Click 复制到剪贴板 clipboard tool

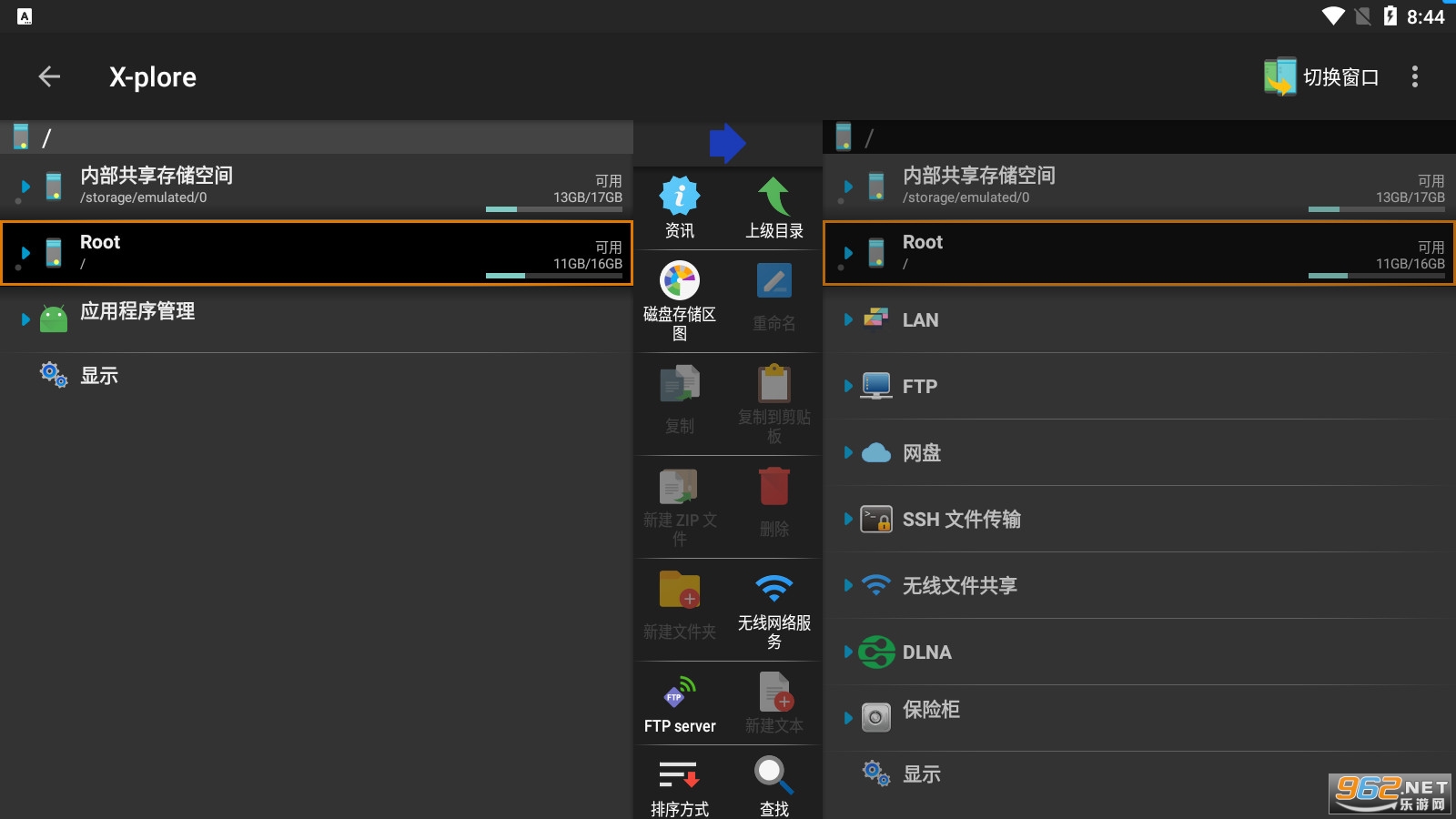click(774, 405)
